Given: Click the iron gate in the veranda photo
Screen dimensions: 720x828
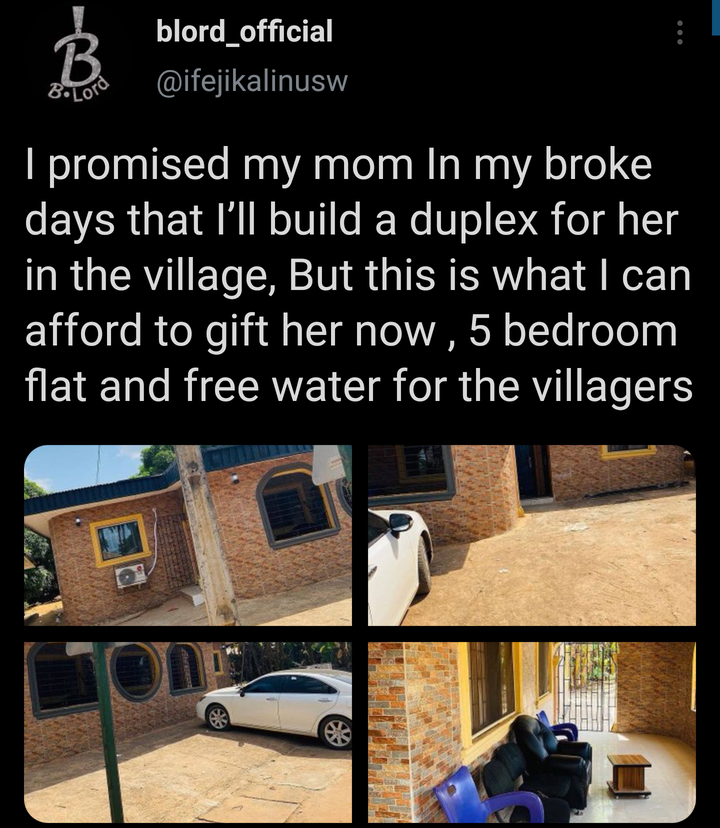Looking at the screenshot, I should point(586,685).
